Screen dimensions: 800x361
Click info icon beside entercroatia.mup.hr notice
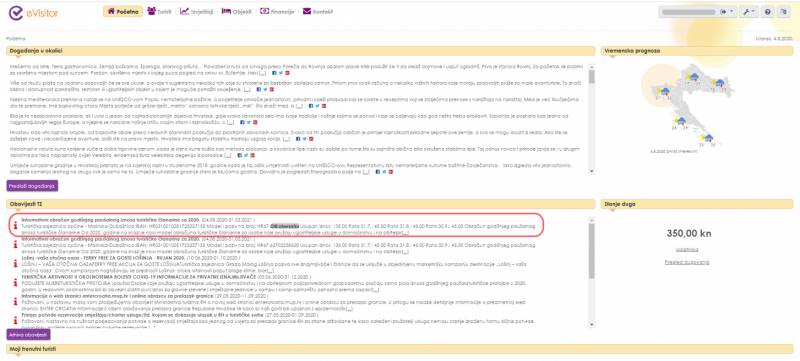tap(15, 301)
